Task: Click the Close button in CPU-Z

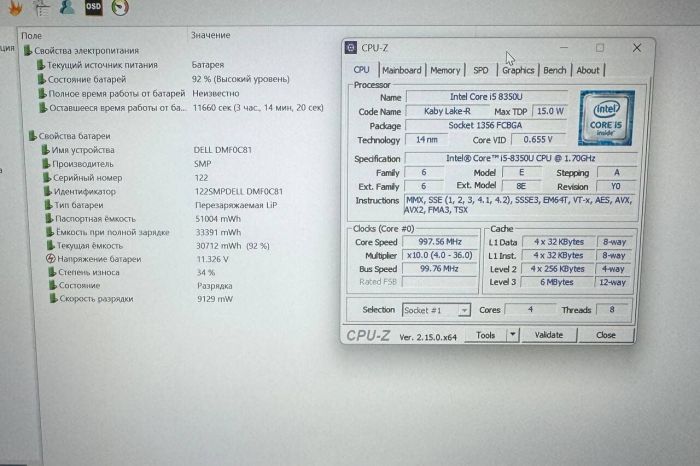Action: pyautogui.click(x=605, y=336)
